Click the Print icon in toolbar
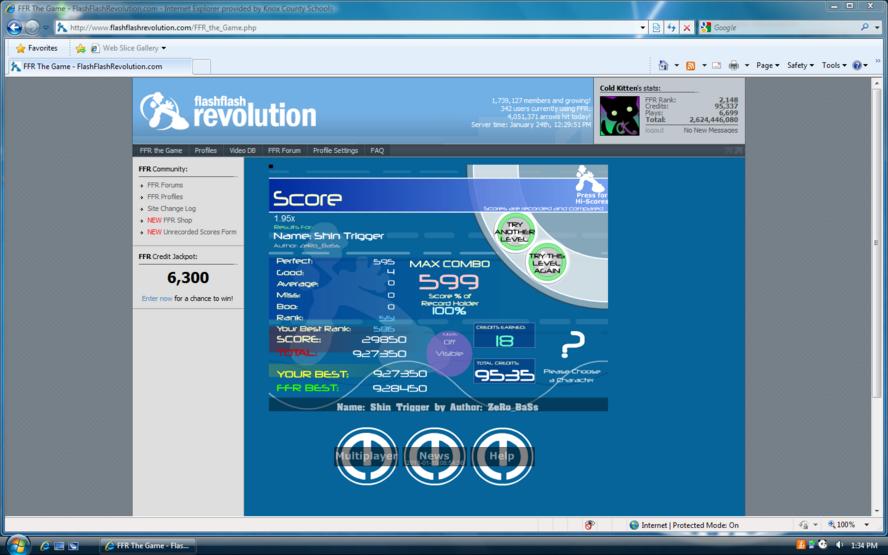This screenshot has width=888, height=555. [x=733, y=66]
